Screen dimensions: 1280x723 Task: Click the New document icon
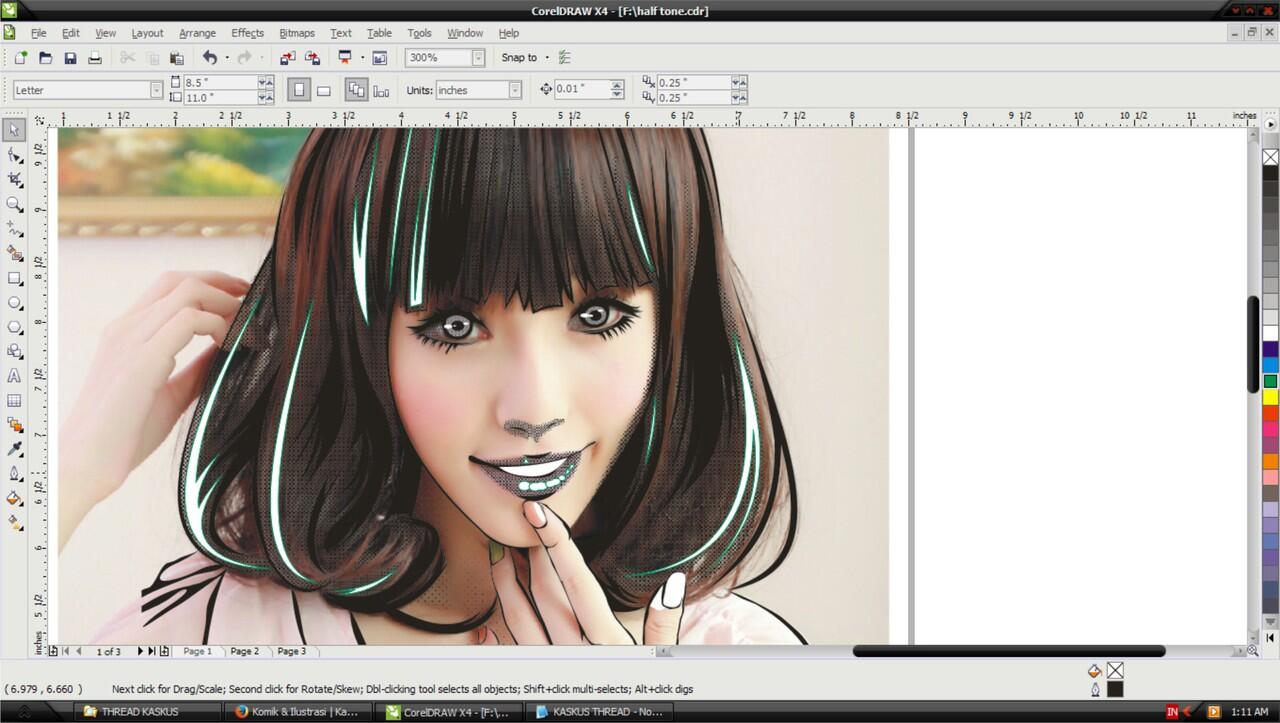click(20, 58)
